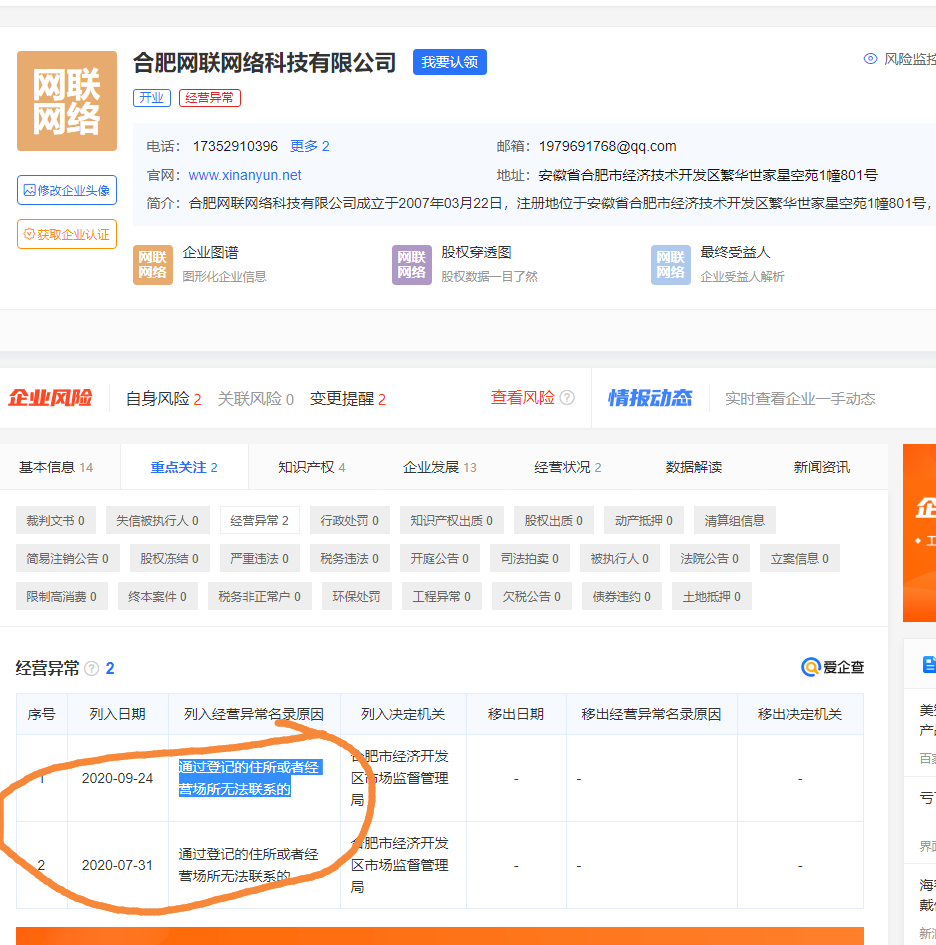Screen dimensions: 936x945
Task: Select 知识产权出质 0 filter tag
Action: 451,521
